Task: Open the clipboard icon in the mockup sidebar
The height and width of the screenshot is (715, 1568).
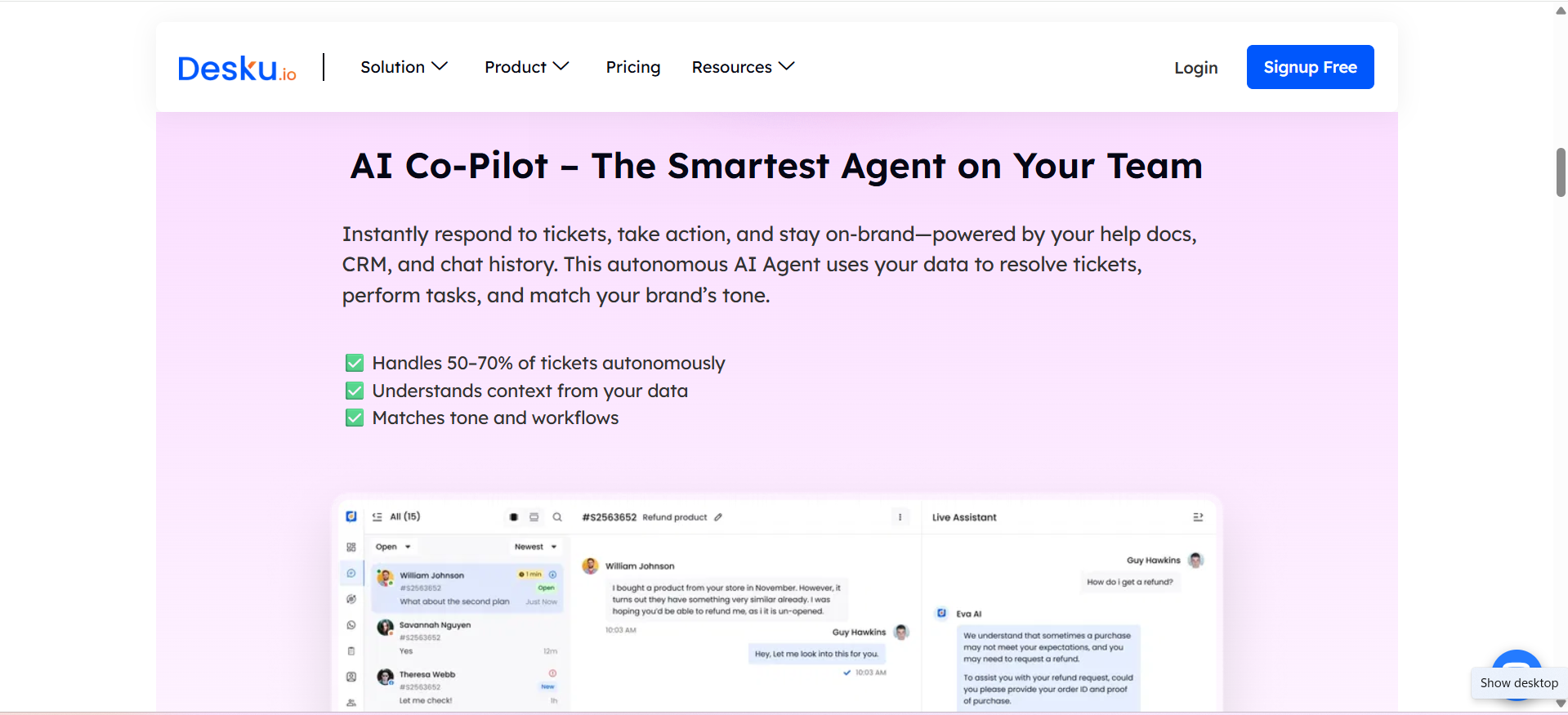Action: (x=351, y=651)
